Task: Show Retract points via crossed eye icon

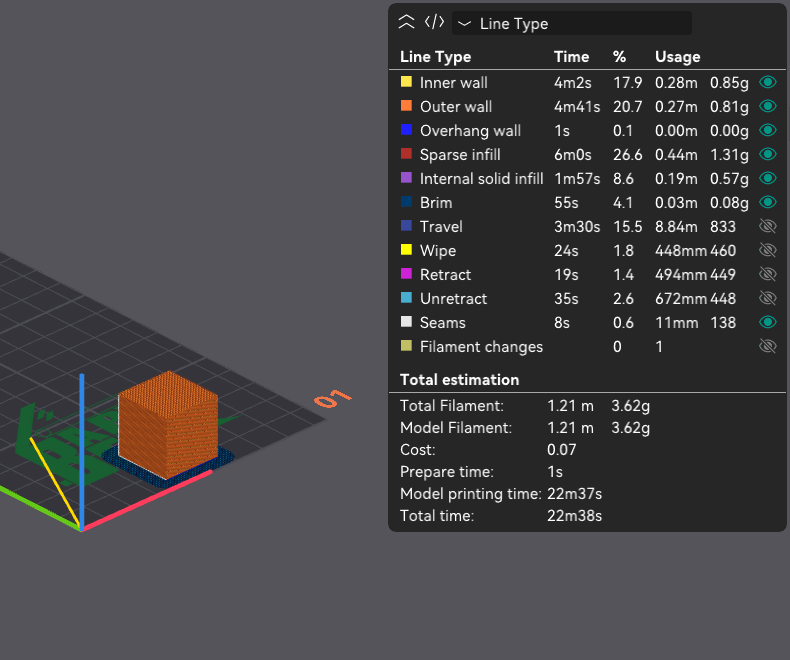Action: point(768,274)
